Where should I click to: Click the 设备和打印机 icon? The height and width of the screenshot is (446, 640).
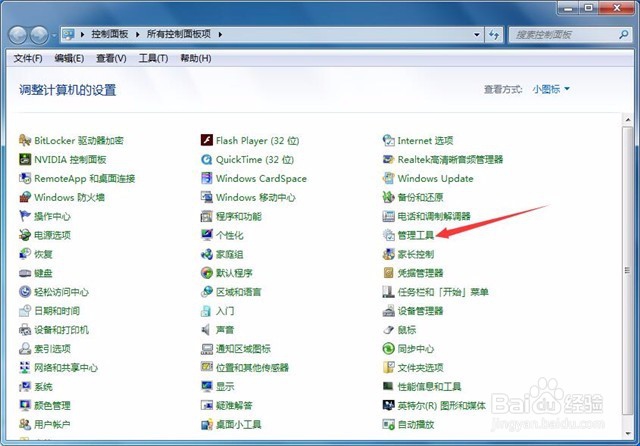click(x=25, y=330)
